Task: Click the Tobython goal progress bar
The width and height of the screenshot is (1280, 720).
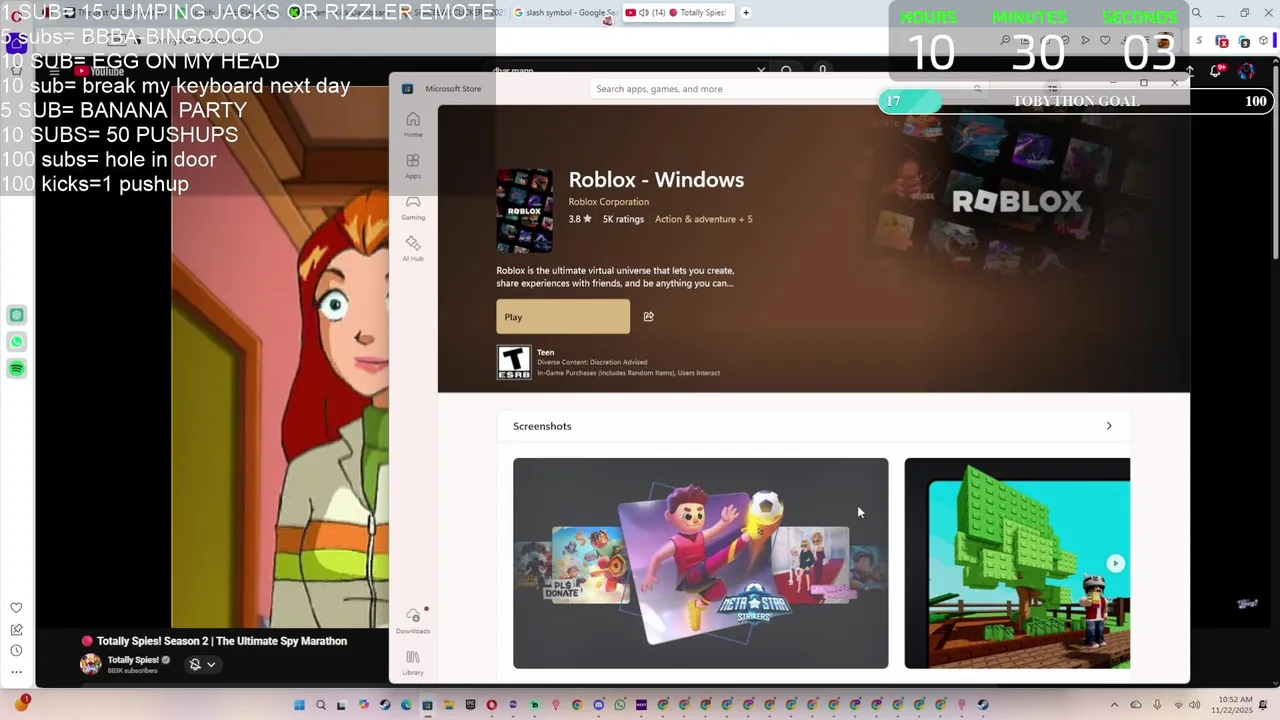Action: click(x=1075, y=101)
